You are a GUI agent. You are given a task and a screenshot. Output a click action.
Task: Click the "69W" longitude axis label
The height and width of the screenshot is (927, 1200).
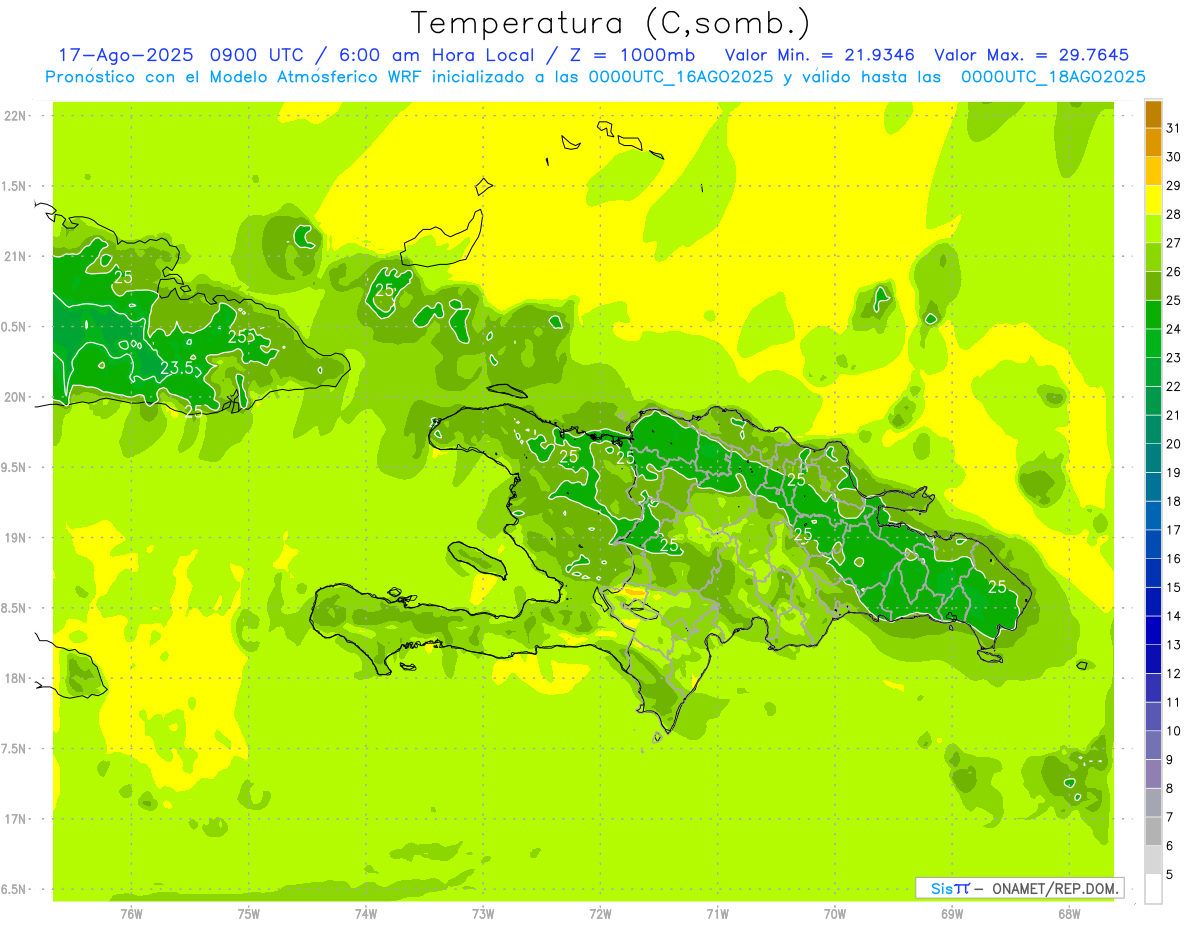tap(952, 914)
